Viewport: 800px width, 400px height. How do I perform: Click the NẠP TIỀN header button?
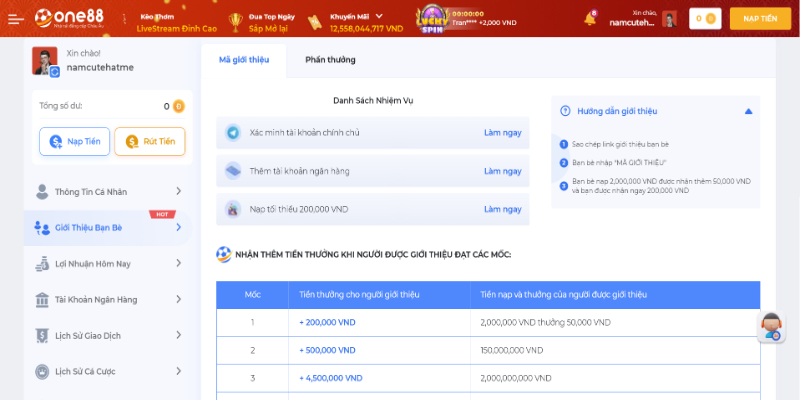tap(760, 19)
